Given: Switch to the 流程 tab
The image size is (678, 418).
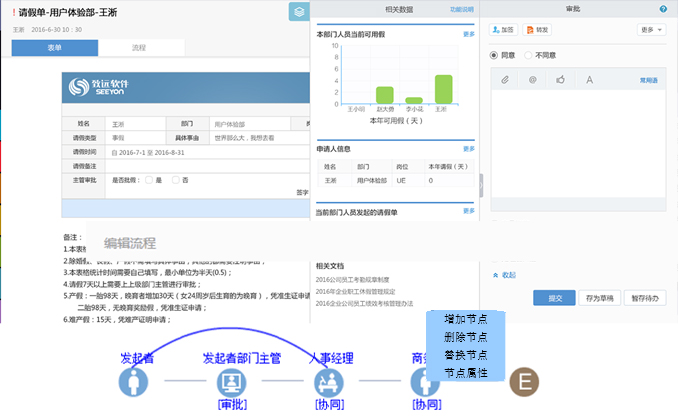Looking at the screenshot, I should coord(137,47).
